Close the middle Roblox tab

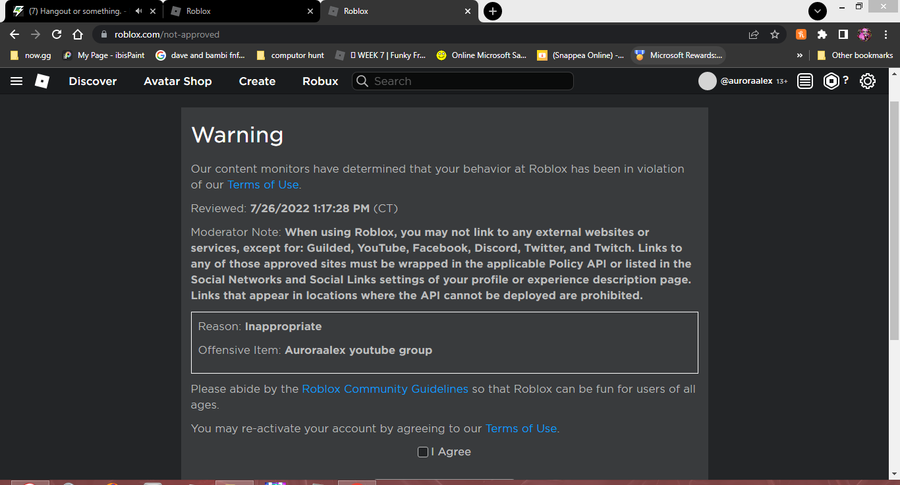310,11
